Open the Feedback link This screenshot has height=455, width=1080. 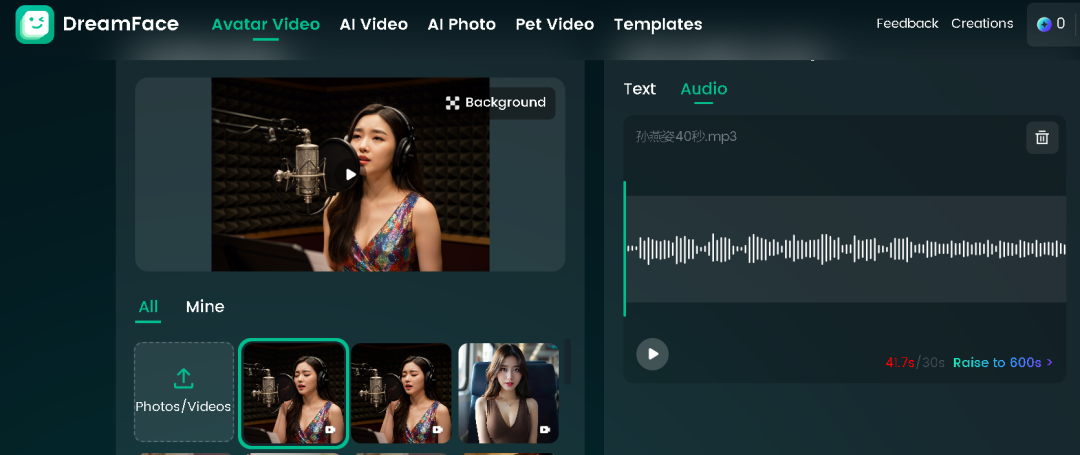coord(907,24)
